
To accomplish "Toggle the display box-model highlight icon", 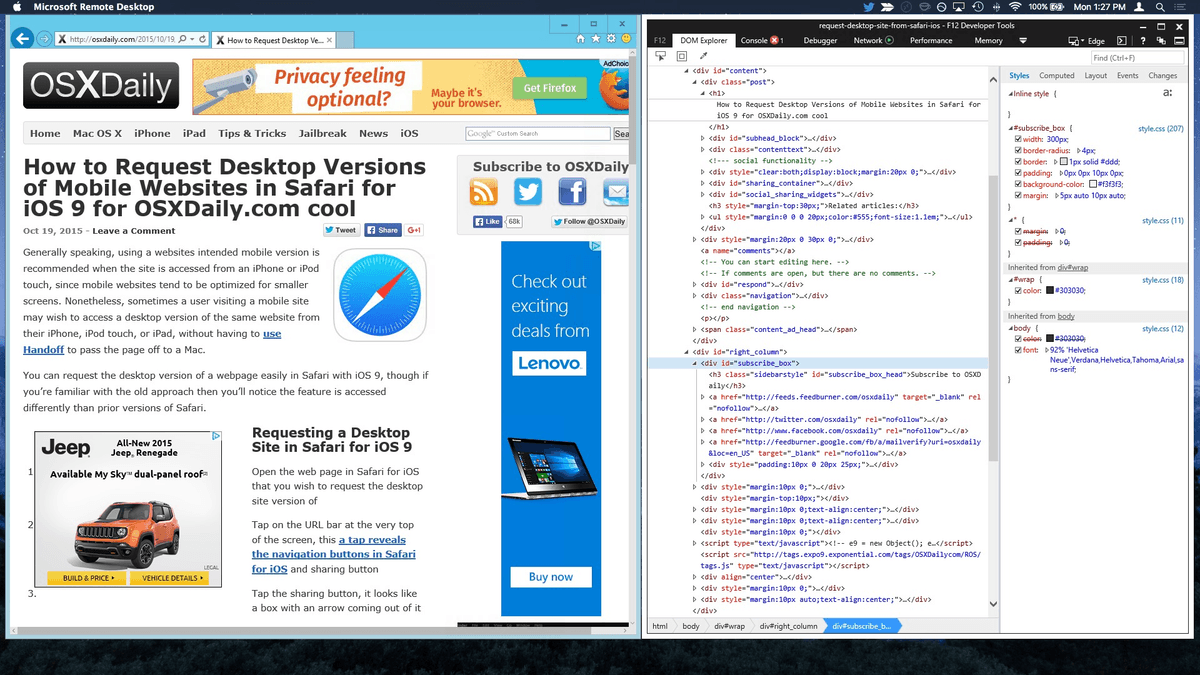I will (x=682, y=57).
